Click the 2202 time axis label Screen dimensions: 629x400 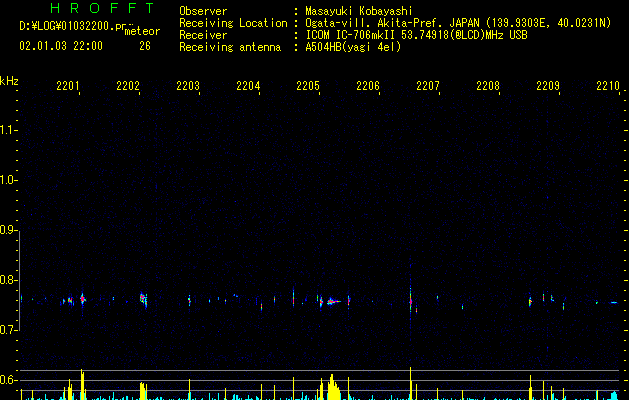point(128,86)
